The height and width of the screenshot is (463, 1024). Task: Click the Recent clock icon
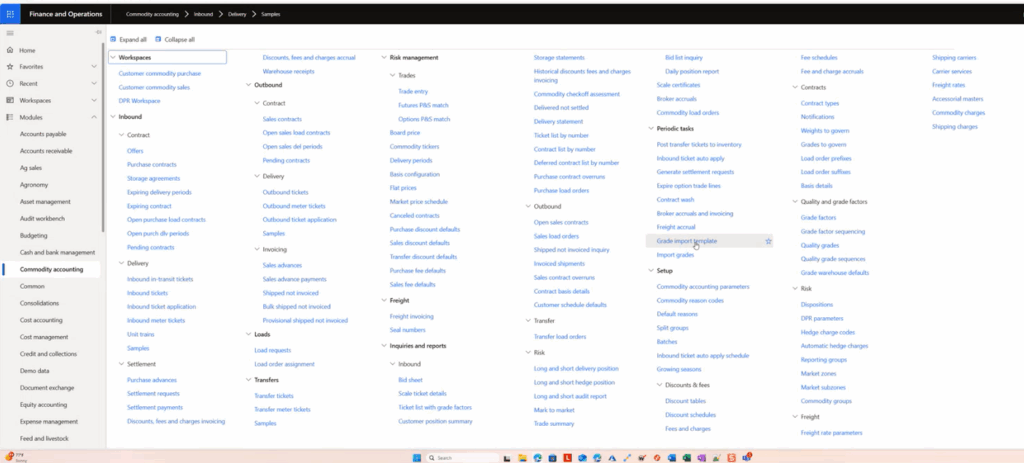[x=10, y=84]
